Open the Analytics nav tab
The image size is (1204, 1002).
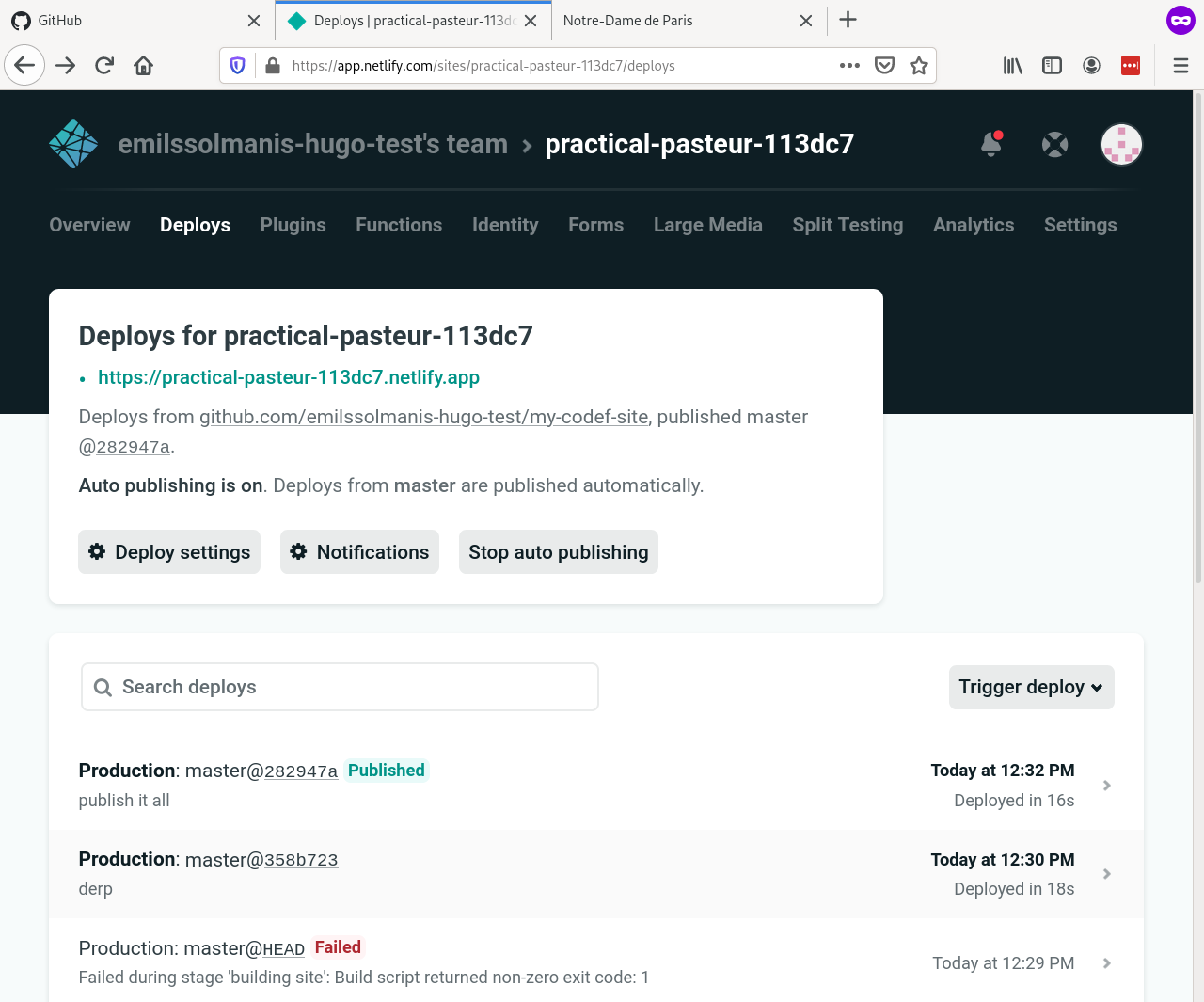click(x=974, y=225)
